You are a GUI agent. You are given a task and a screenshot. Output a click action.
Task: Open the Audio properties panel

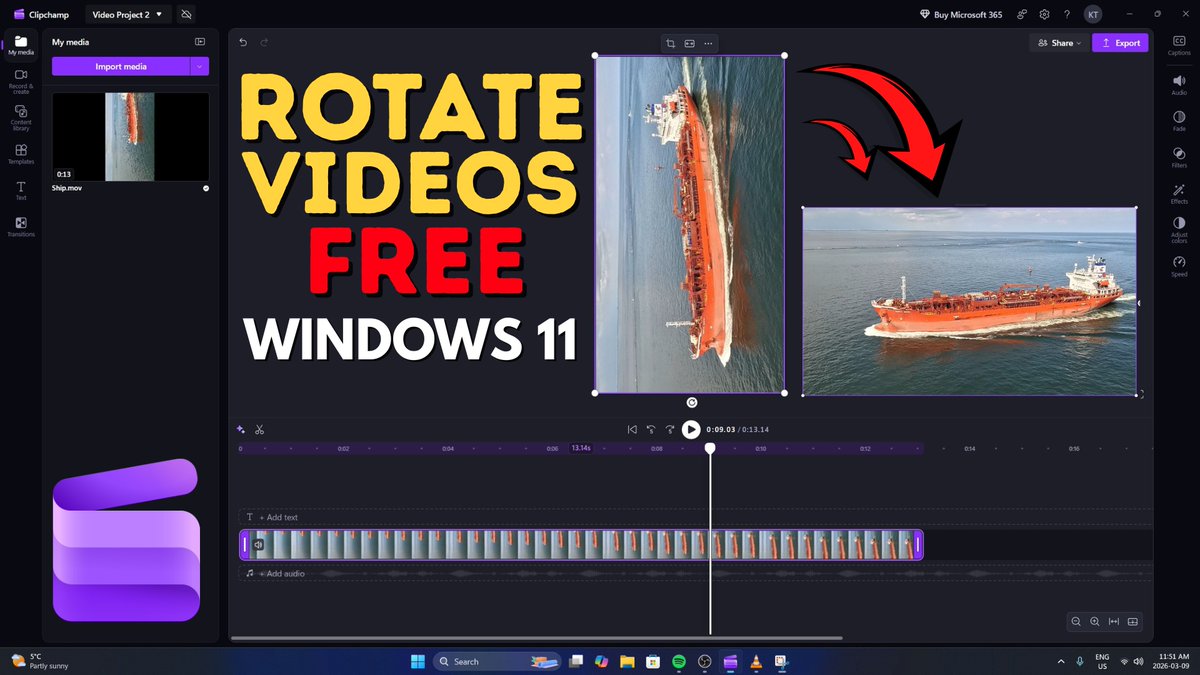coord(1179,84)
